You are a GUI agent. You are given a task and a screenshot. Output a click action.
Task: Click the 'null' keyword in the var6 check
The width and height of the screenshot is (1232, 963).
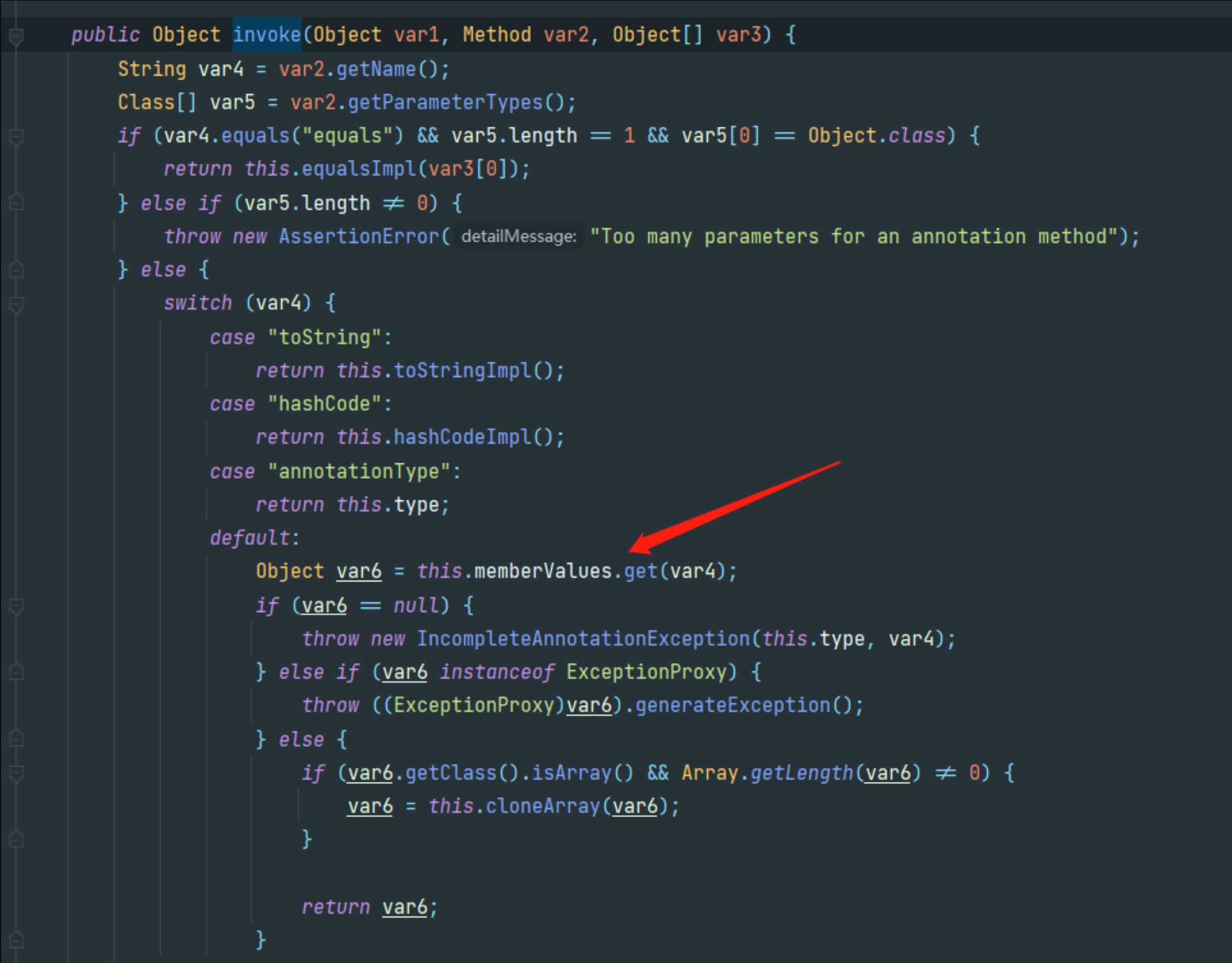(416, 605)
